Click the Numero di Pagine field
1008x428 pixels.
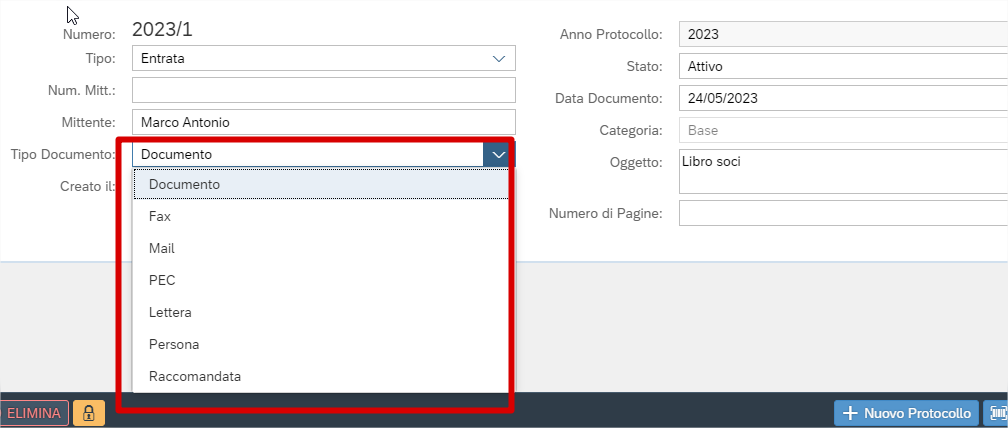(843, 213)
